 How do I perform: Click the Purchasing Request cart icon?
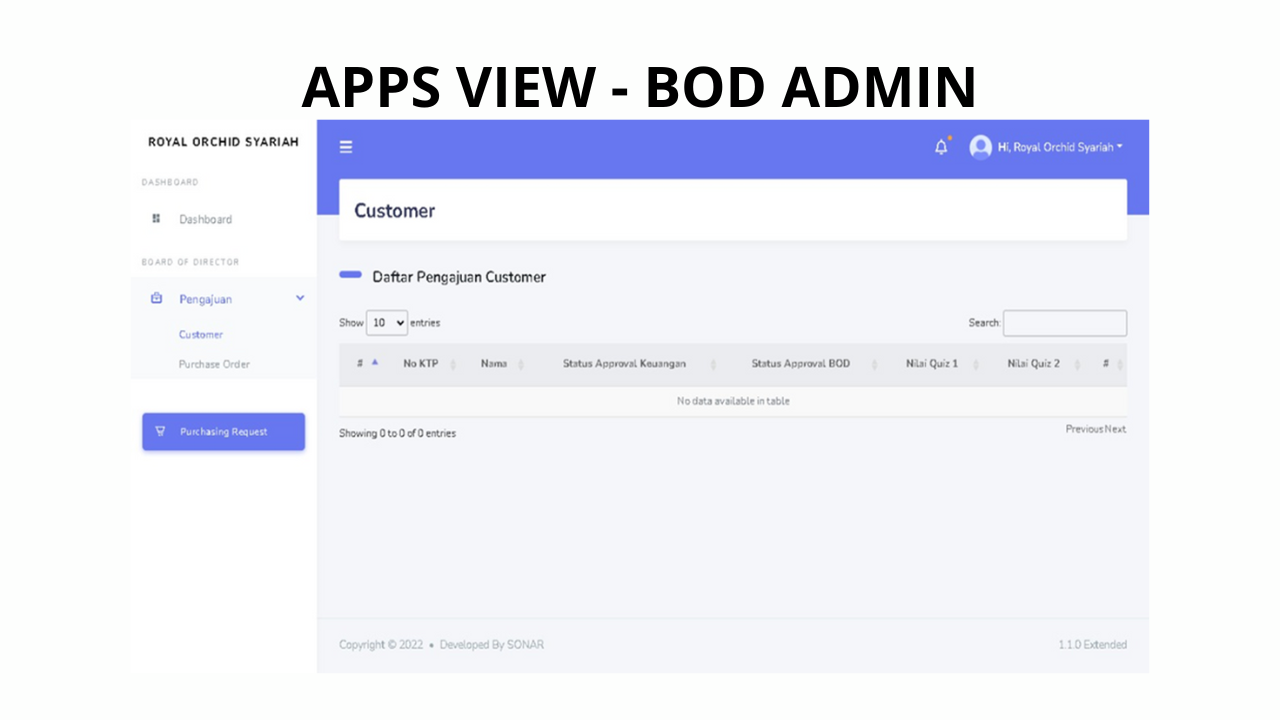(x=160, y=431)
